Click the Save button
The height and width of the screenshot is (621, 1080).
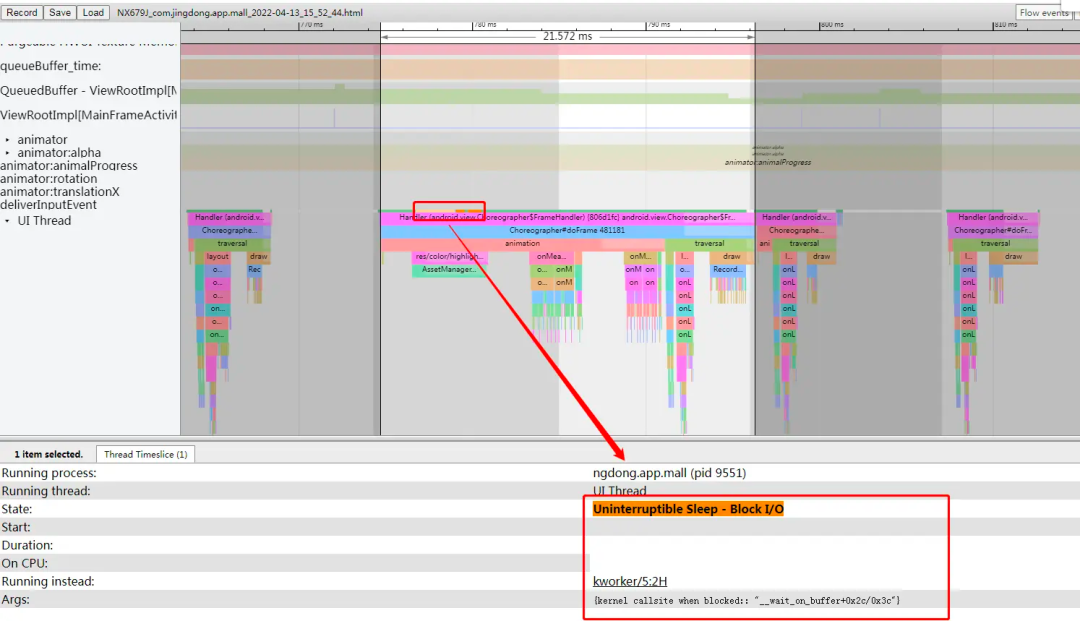[59, 12]
